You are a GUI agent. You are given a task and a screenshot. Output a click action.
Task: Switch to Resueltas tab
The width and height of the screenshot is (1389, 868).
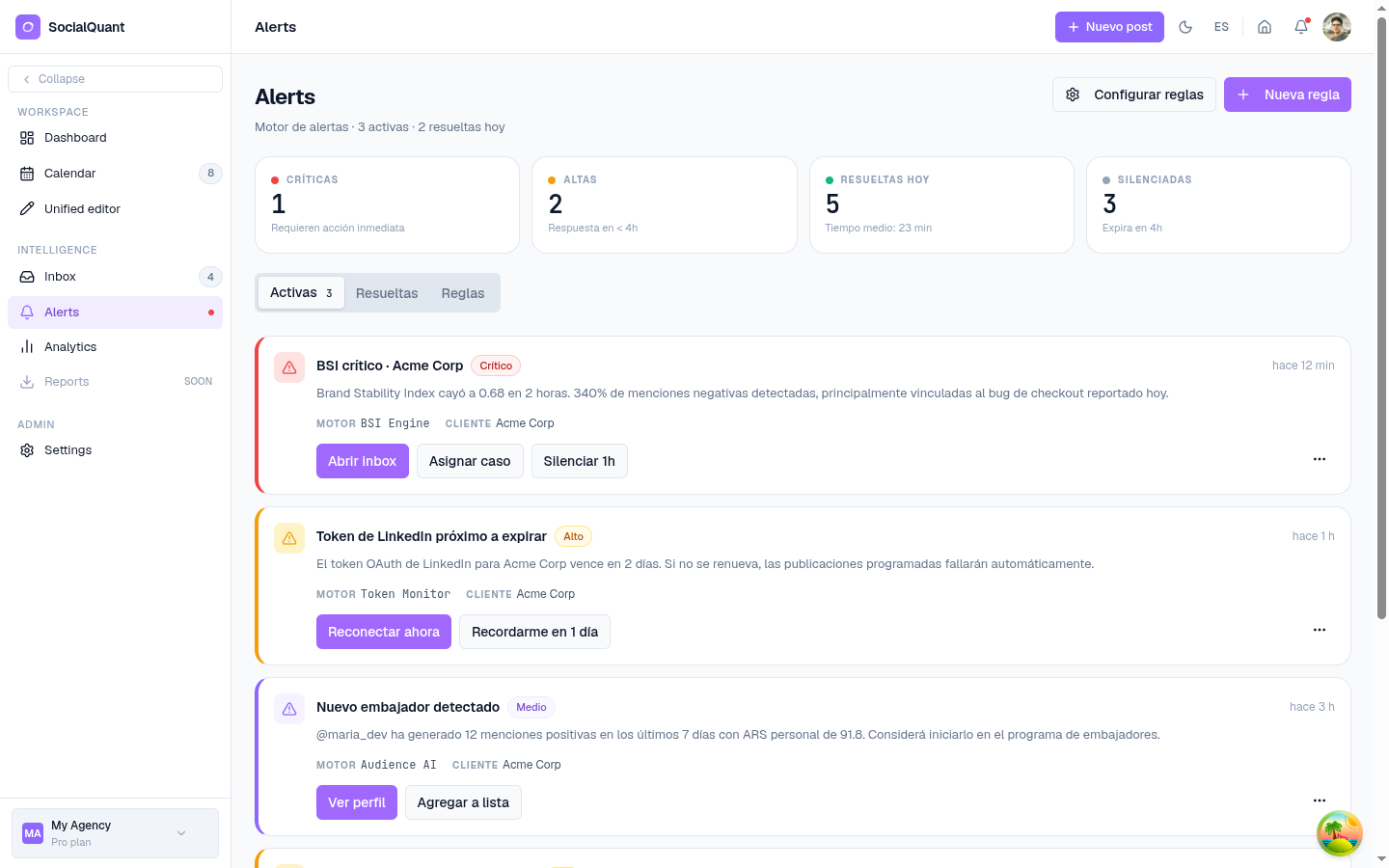click(x=387, y=293)
